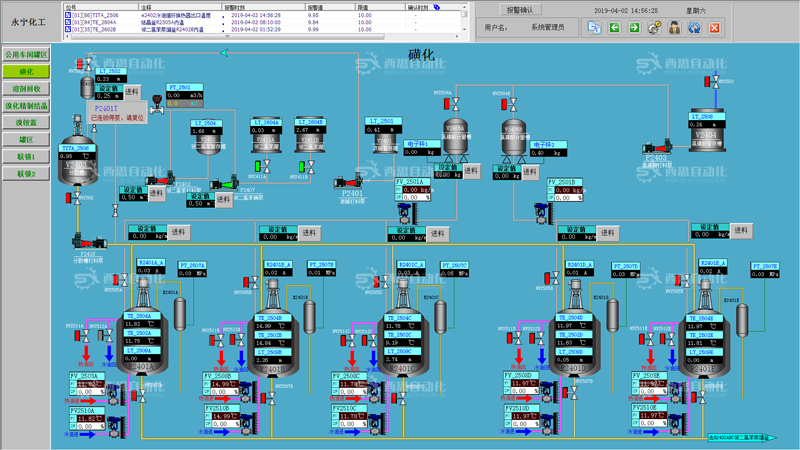This screenshot has height=450, width=800.
Task: Go forward with the green right arrow icon
Action: 634,28
